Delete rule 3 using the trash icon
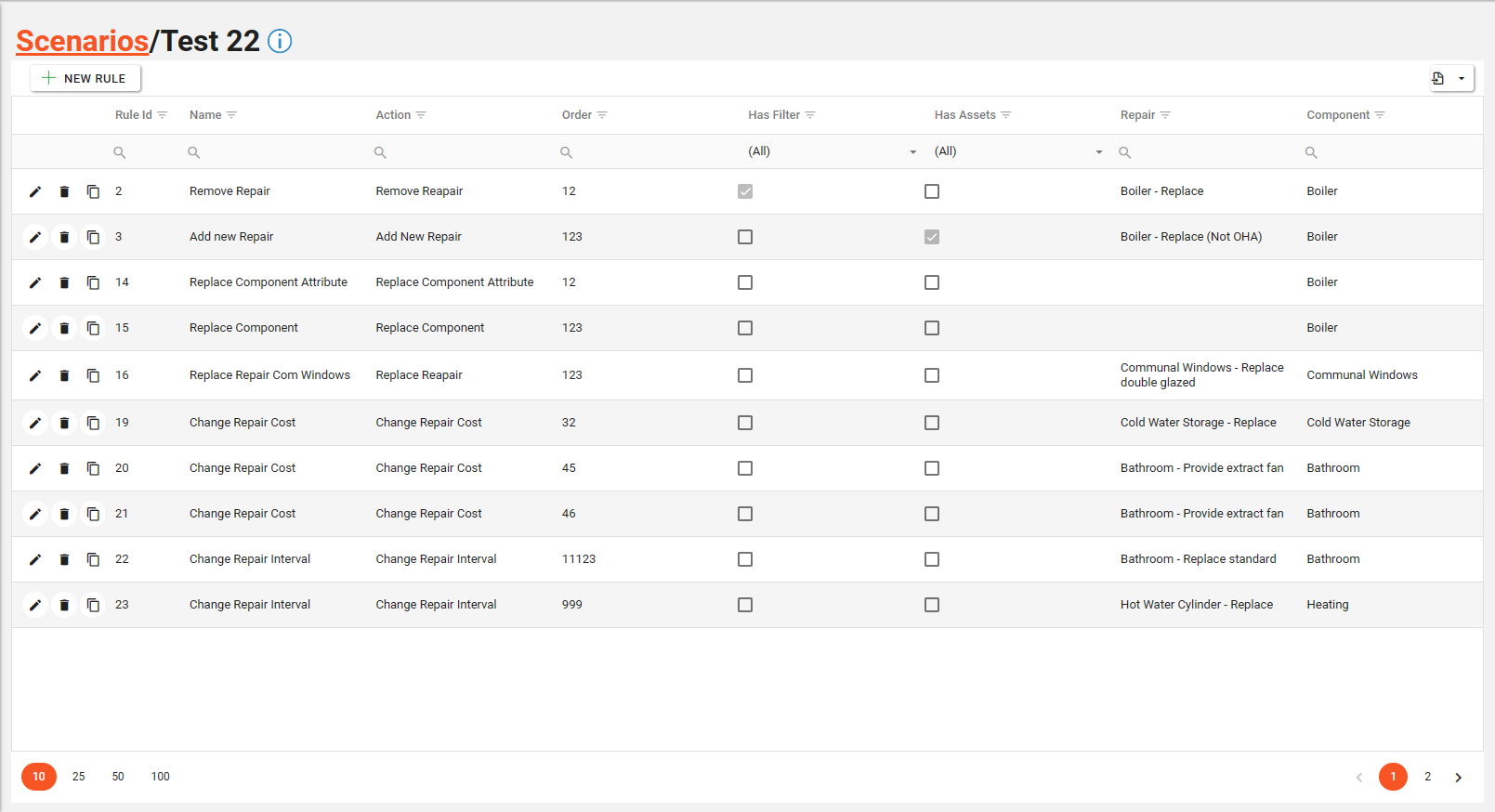The image size is (1495, 812). pos(64,237)
